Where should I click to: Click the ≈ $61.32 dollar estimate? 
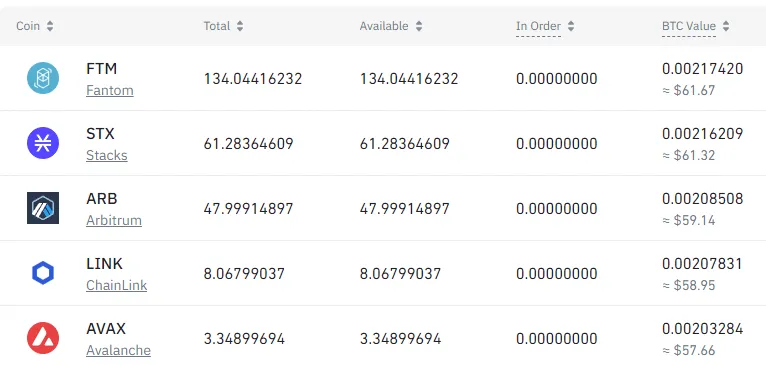[688, 155]
